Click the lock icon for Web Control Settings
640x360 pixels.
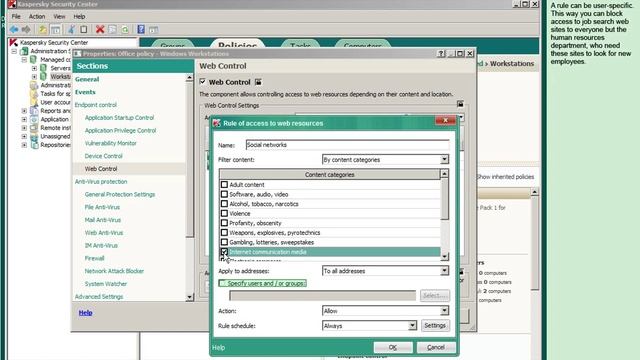tap(460, 104)
